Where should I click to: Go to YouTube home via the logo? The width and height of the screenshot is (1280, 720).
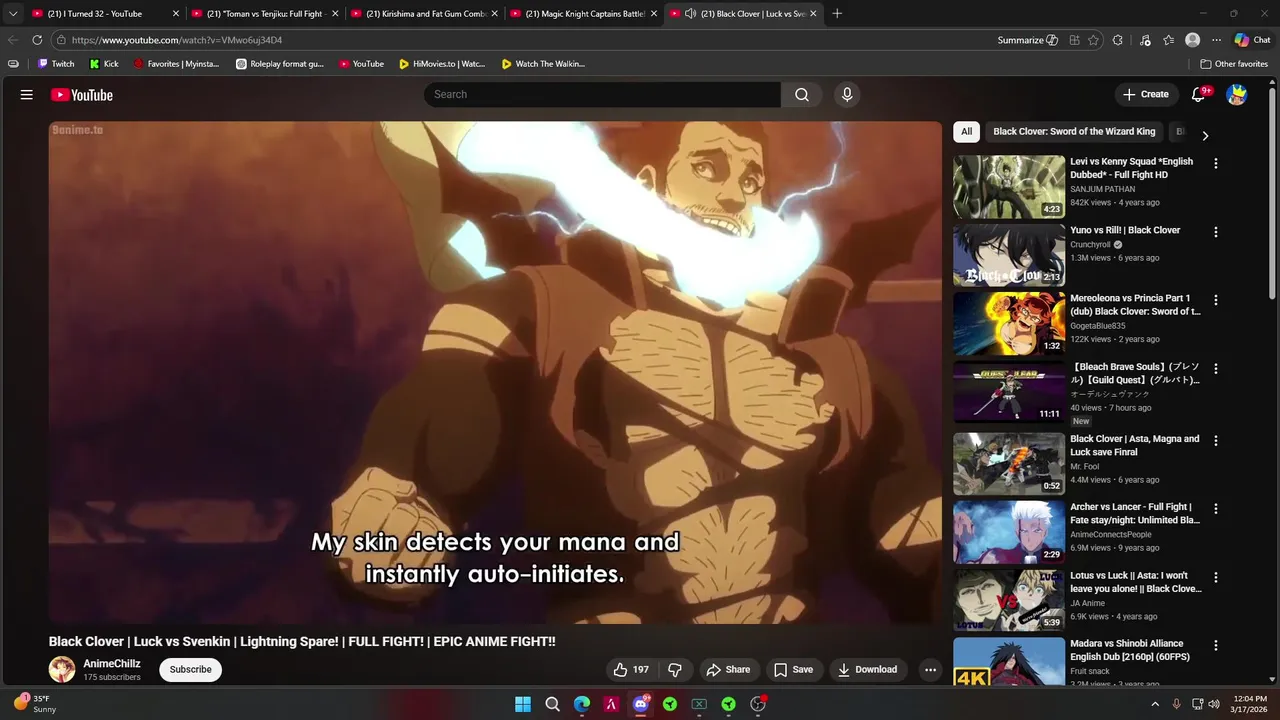82,95
